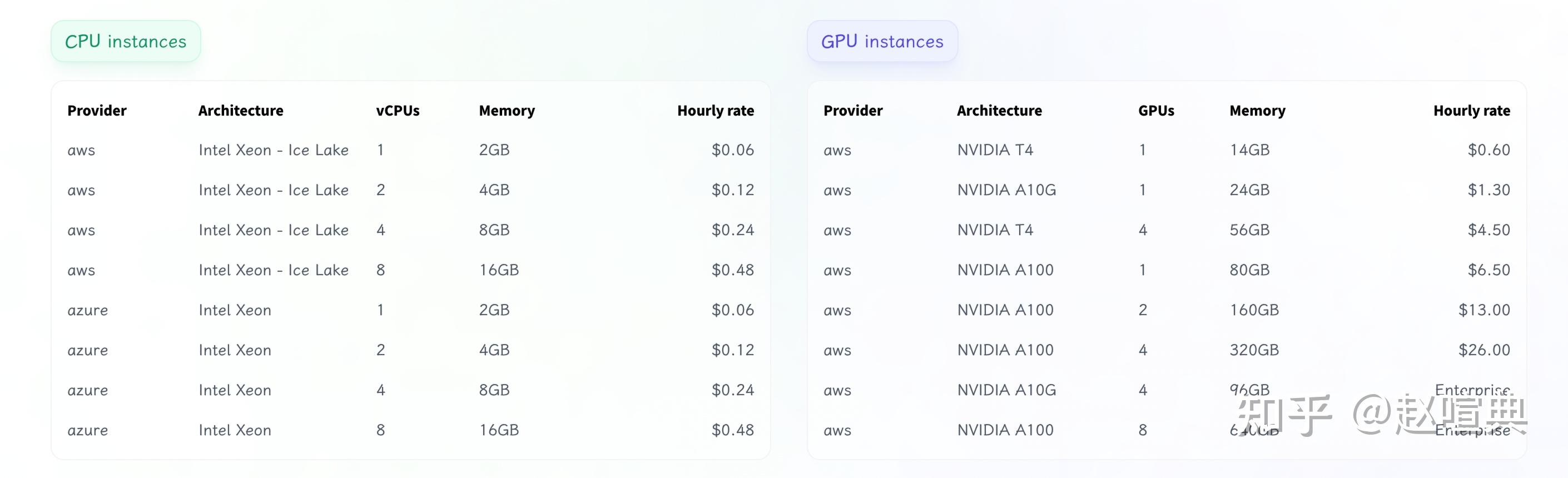The height and width of the screenshot is (478, 1568).
Task: Select the 320GB memory cell
Action: (x=1254, y=350)
